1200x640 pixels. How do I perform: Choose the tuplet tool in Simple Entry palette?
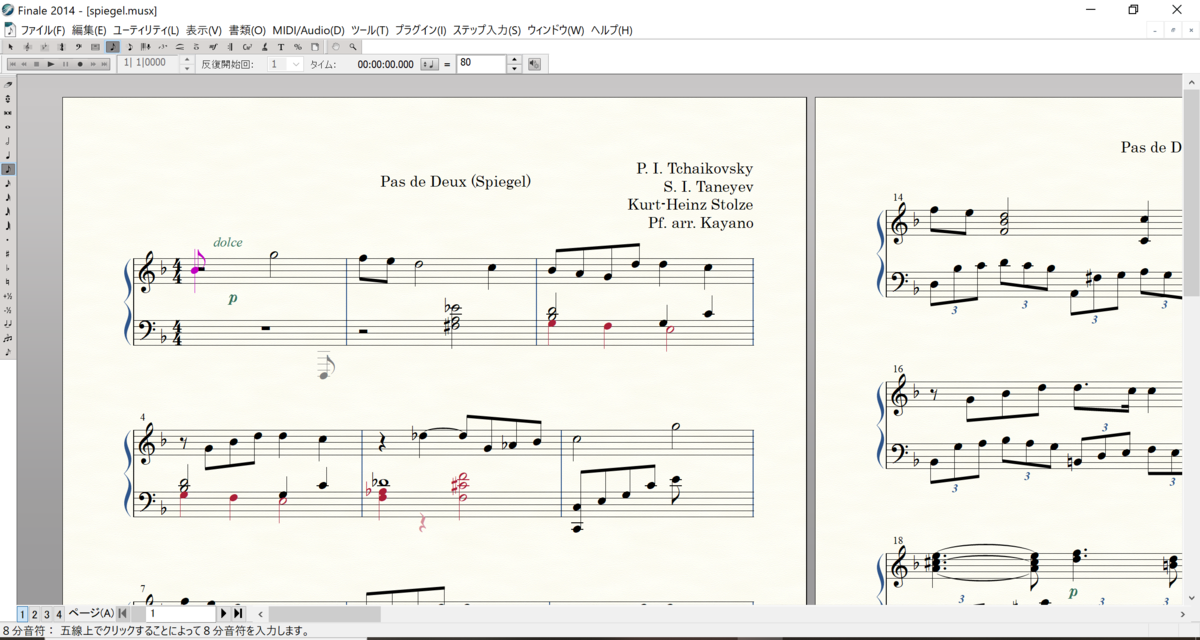pyautogui.click(x=8, y=338)
